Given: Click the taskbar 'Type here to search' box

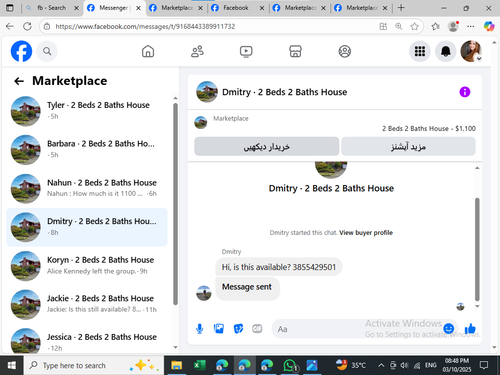Looking at the screenshot, I should coord(94,365).
